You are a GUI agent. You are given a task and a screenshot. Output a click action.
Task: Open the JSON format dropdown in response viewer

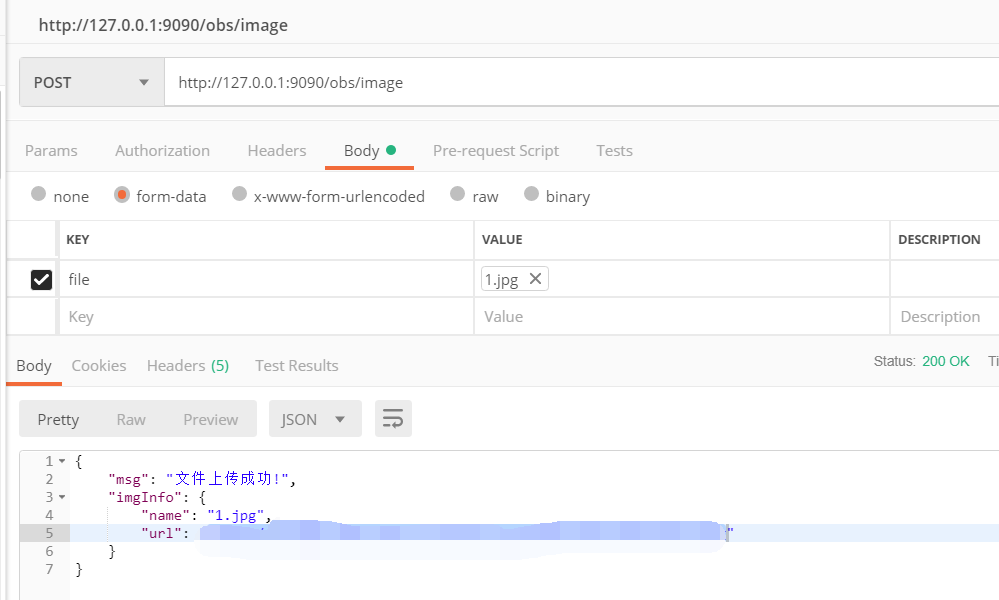(315, 418)
